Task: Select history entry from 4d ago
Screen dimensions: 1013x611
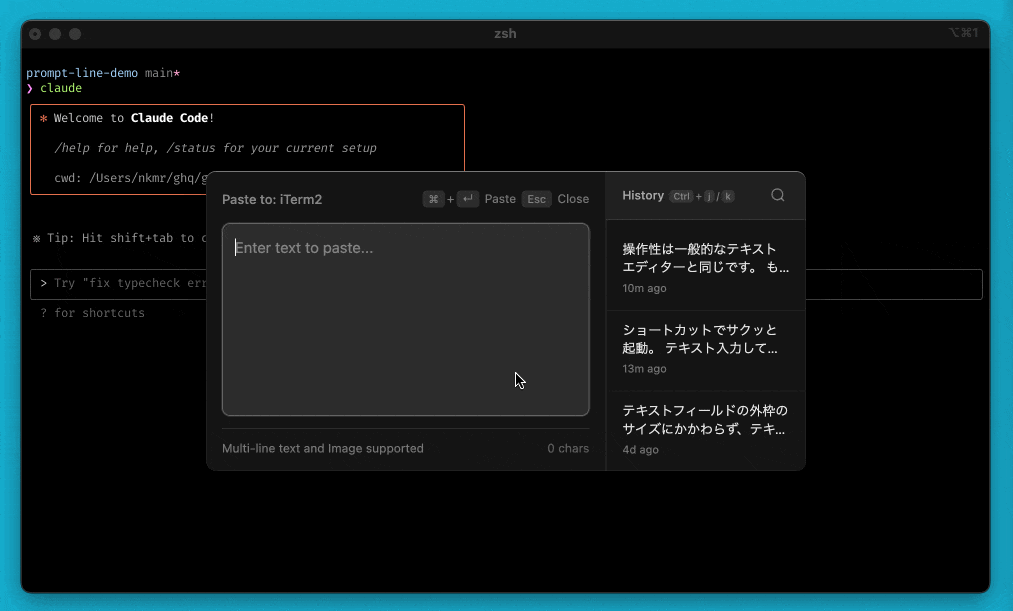Action: [x=705, y=430]
